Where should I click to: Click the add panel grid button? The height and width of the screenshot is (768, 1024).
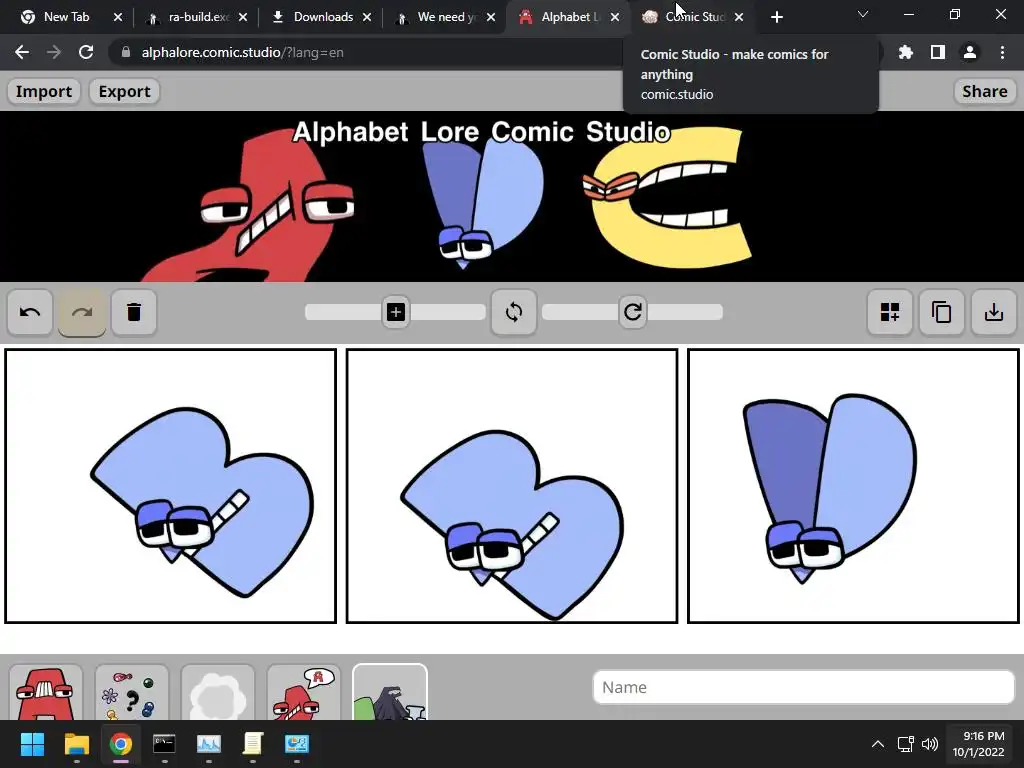pyautogui.click(x=889, y=312)
